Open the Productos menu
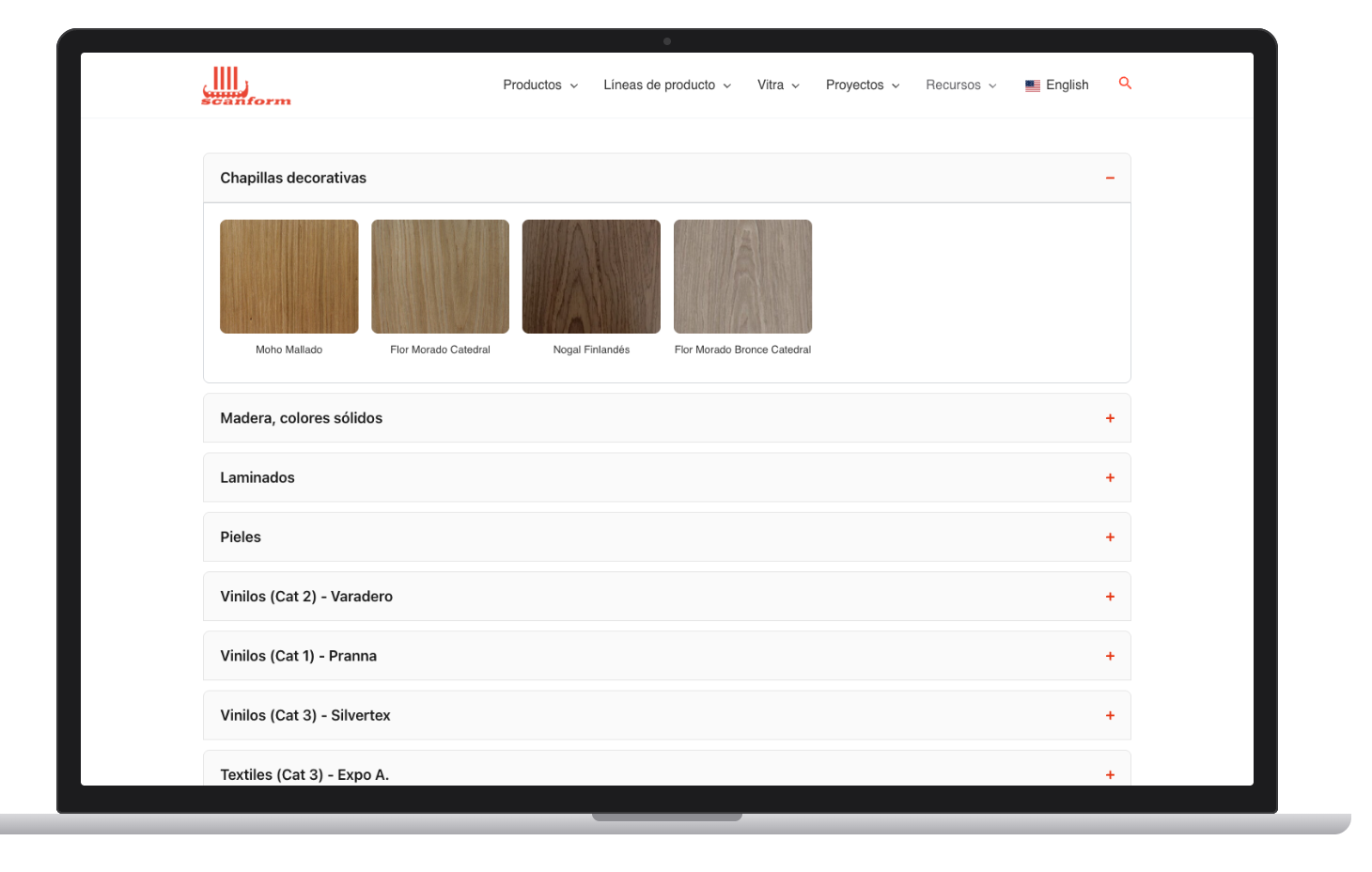Screen dimensions: 1372x872 click(540, 85)
